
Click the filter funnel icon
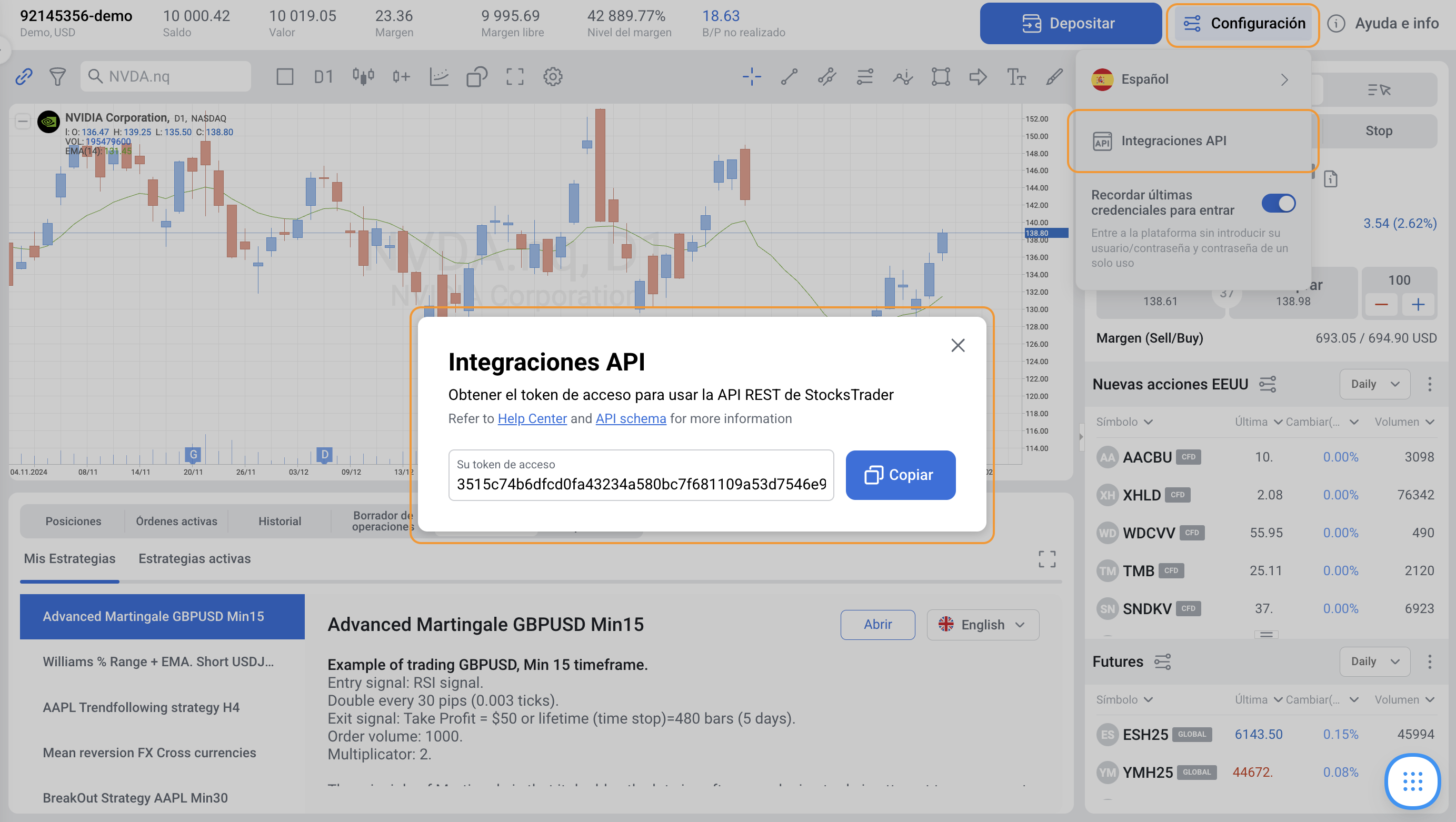coord(57,77)
